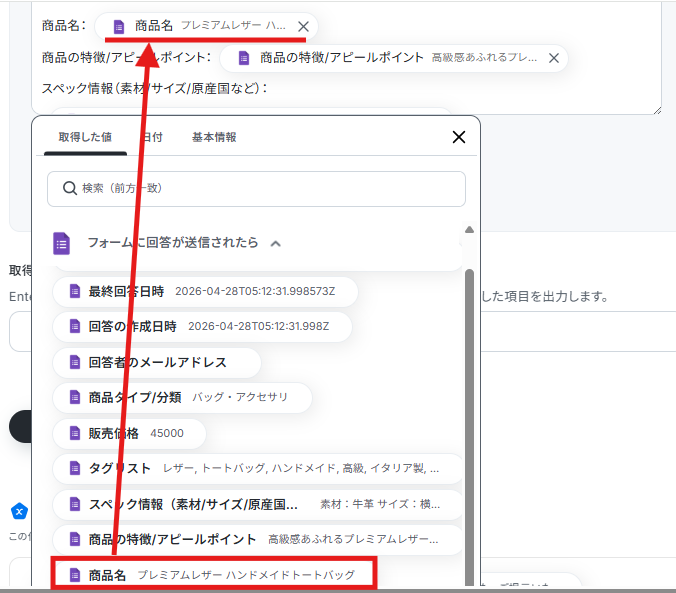Switch to the 日付 tab
The width and height of the screenshot is (676, 593).
153,137
